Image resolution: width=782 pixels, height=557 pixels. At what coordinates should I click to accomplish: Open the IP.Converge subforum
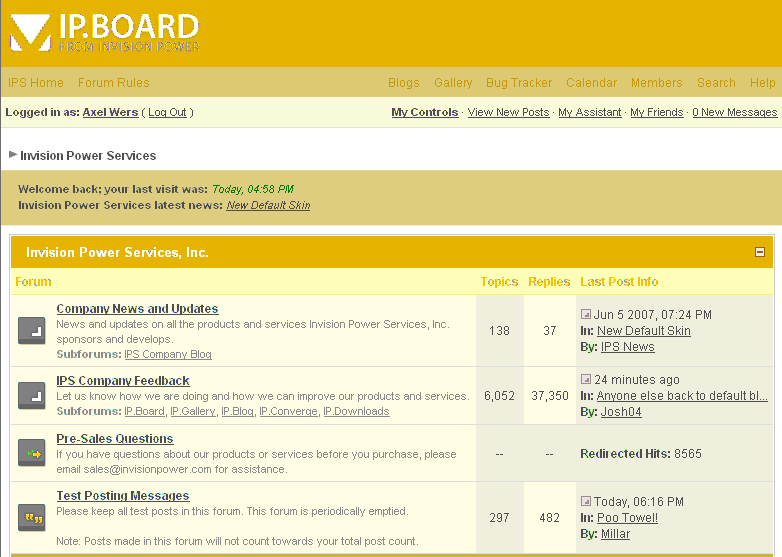(288, 411)
